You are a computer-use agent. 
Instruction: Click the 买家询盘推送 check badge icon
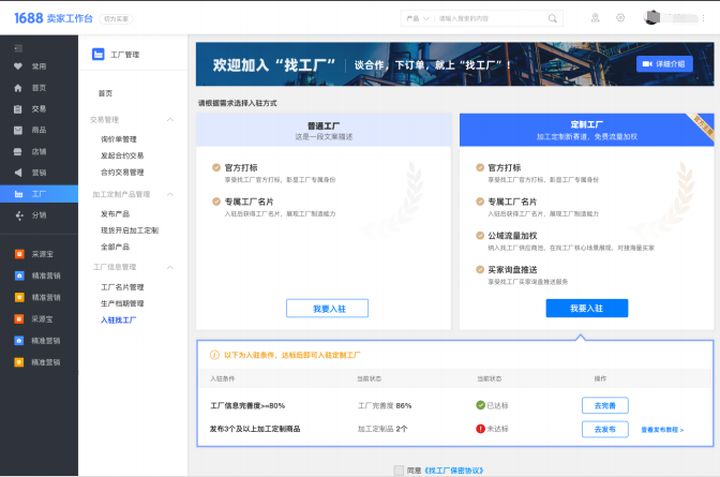click(x=480, y=269)
